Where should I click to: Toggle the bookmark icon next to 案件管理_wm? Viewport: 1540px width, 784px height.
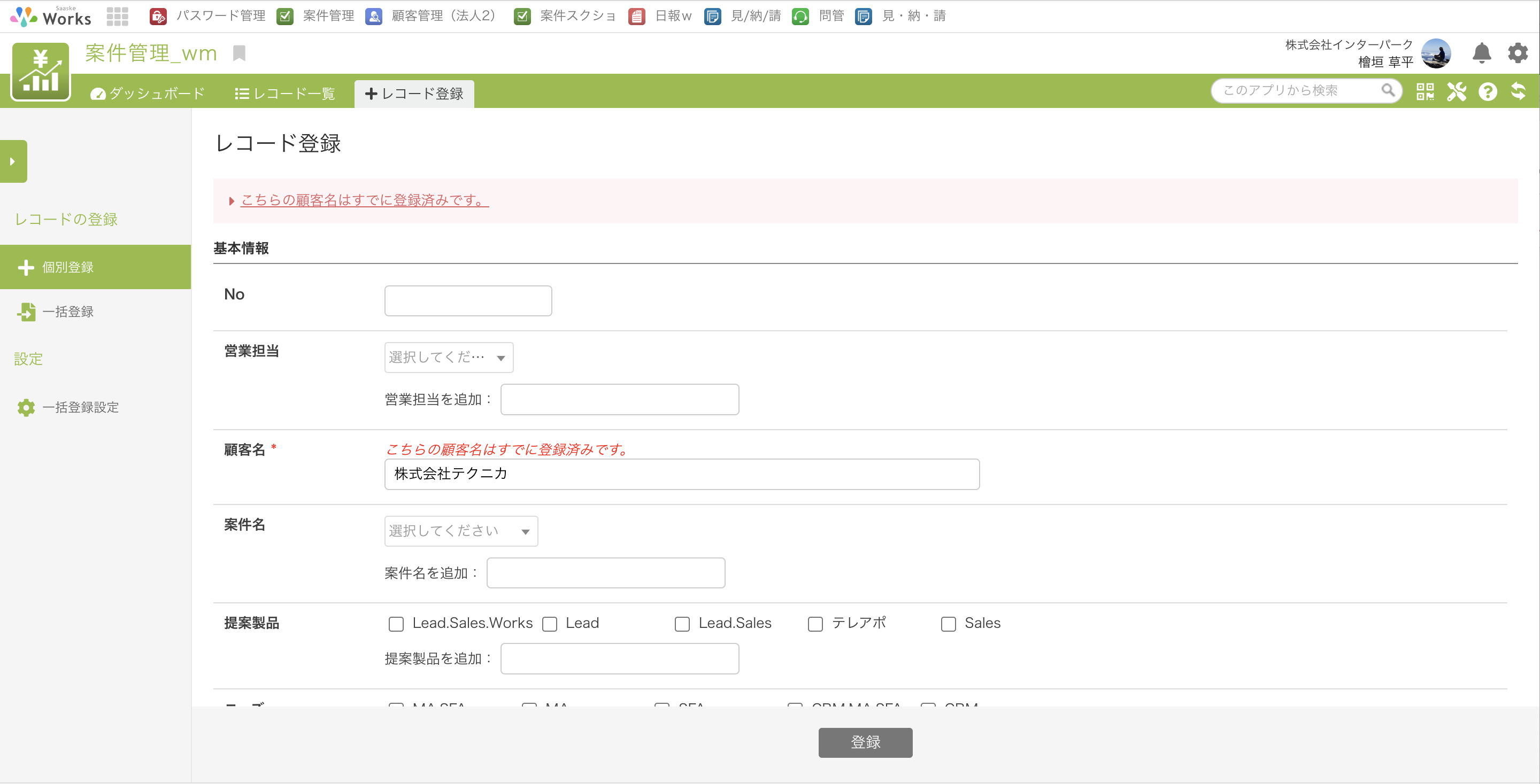tap(239, 53)
